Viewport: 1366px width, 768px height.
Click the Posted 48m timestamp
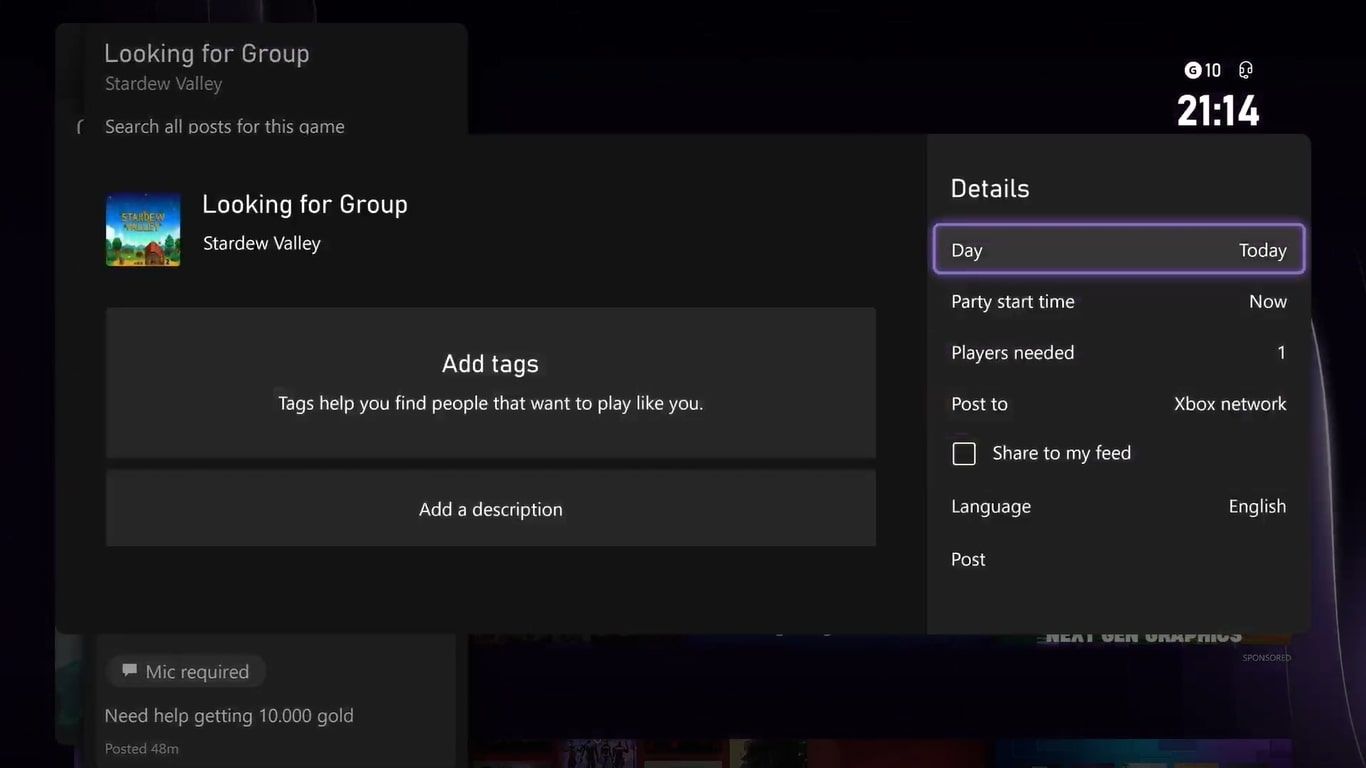click(142, 748)
